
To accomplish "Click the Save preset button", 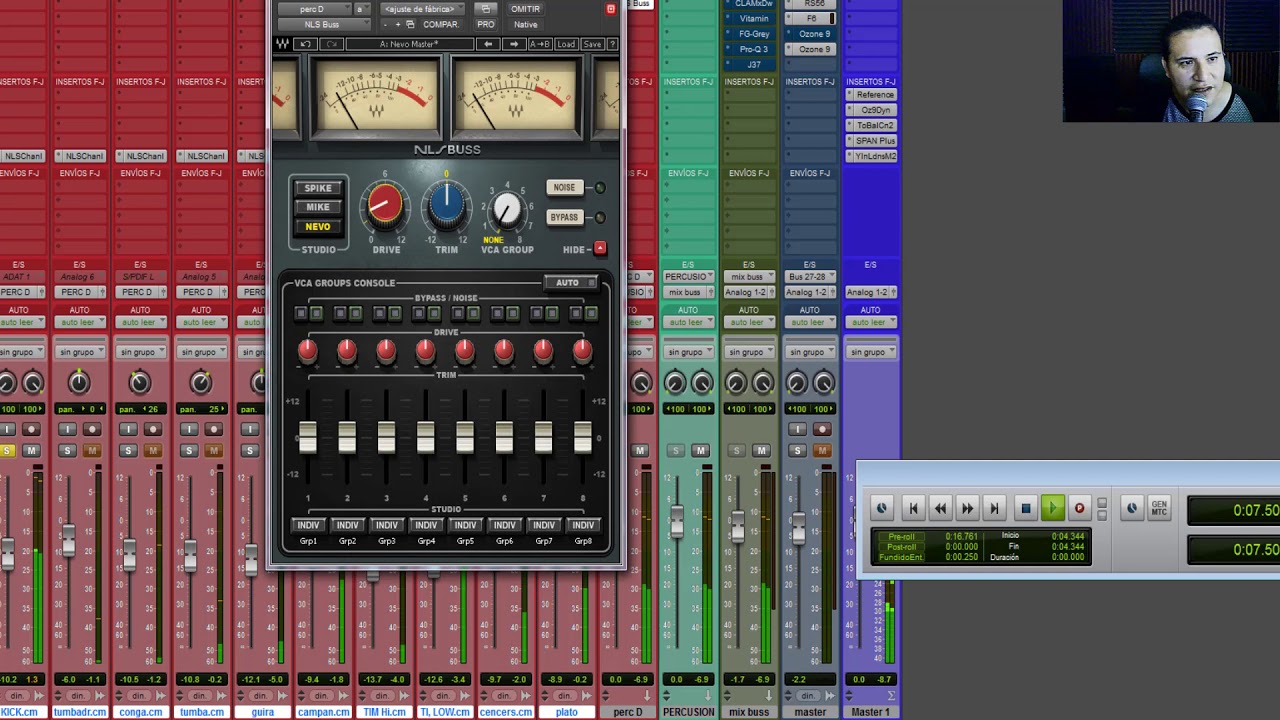I will point(592,44).
